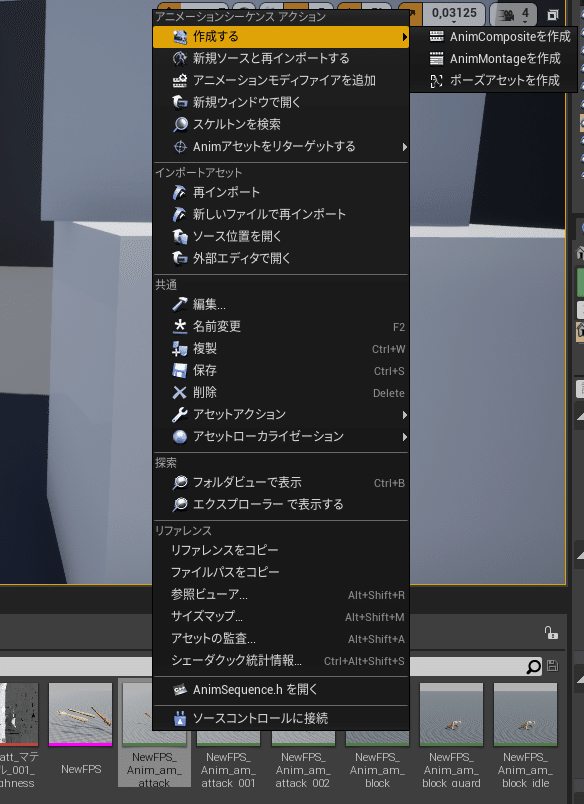This screenshot has height=804, width=584.
Task: Select the NewFPS_Anim_am_block_idle thumbnail
Action: (525, 714)
